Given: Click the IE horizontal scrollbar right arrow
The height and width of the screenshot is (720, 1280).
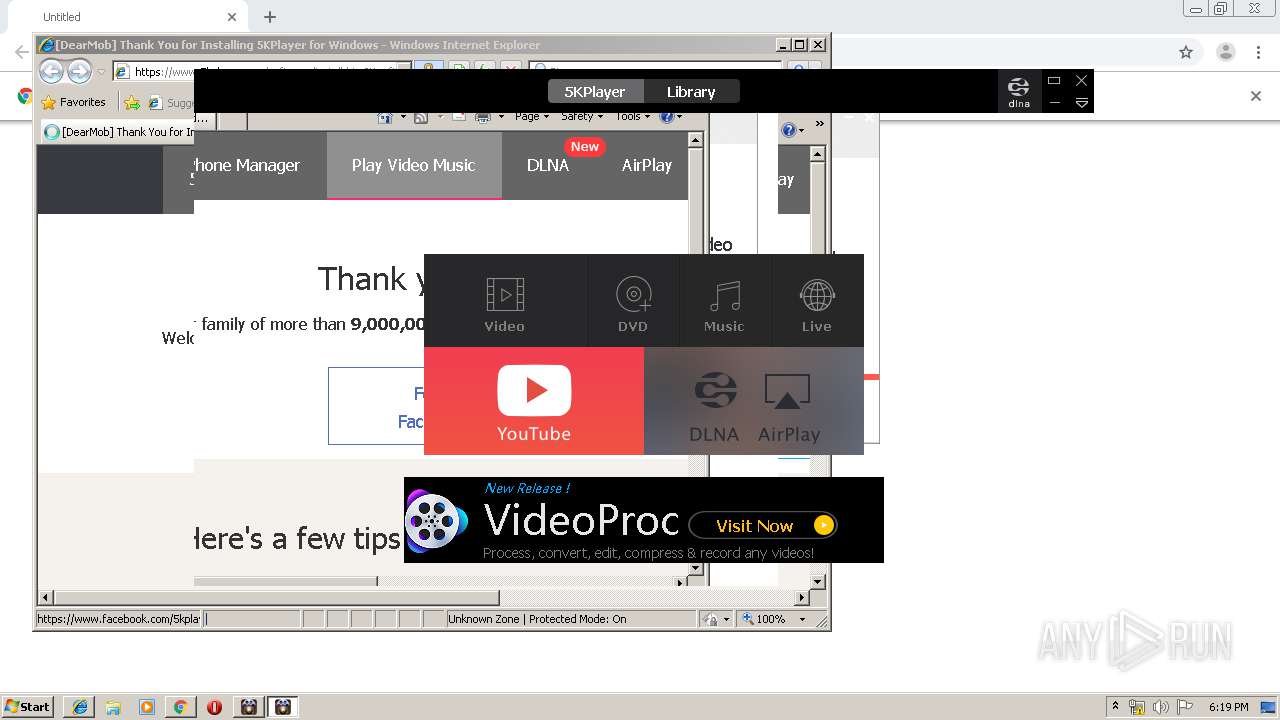Looking at the screenshot, I should pyautogui.click(x=801, y=598).
